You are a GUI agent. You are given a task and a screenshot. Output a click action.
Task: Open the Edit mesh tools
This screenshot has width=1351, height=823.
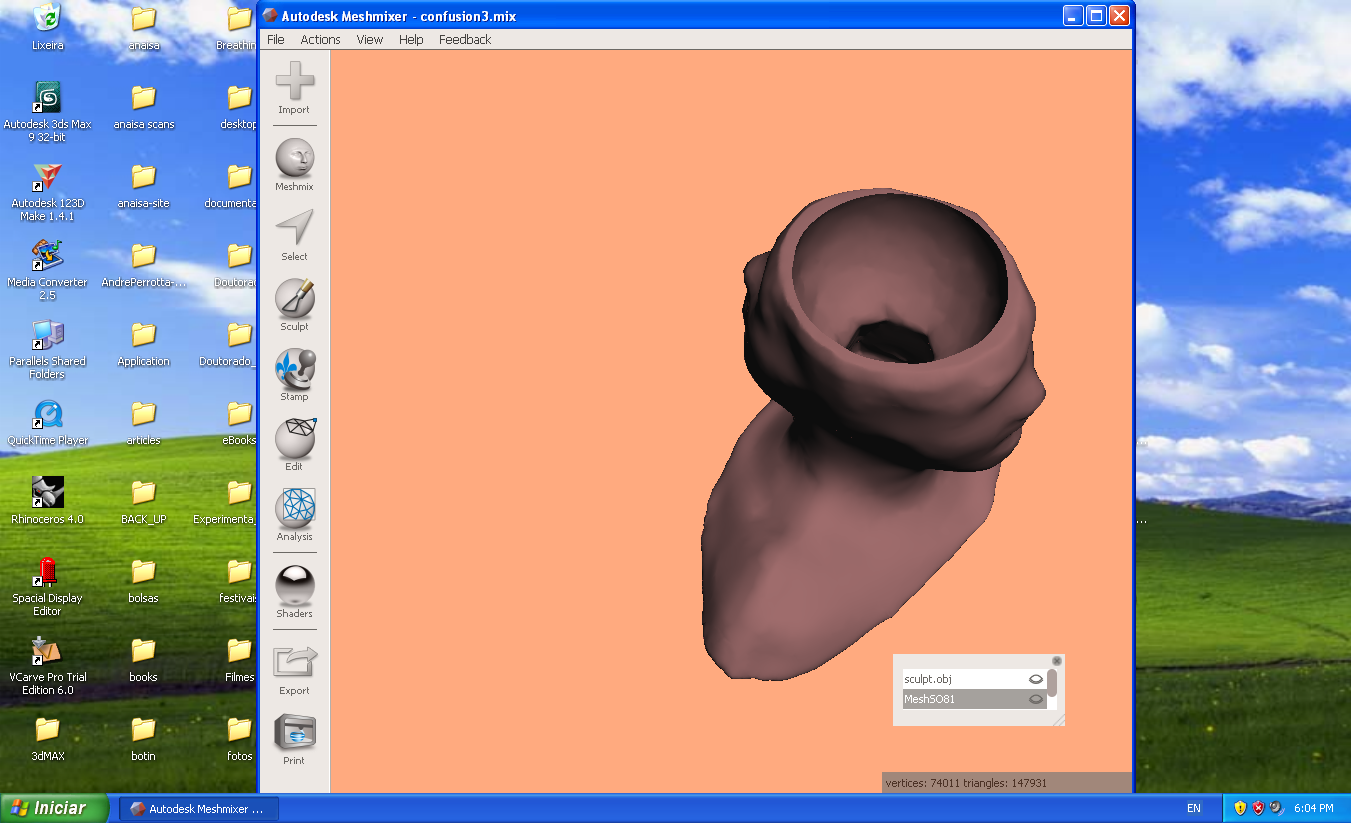tap(294, 446)
